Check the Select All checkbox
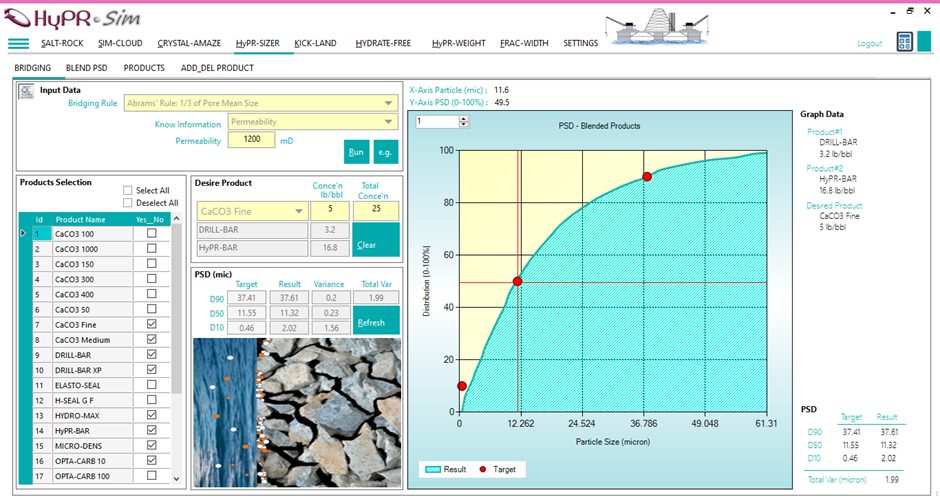The width and height of the screenshot is (940, 496). tap(128, 190)
